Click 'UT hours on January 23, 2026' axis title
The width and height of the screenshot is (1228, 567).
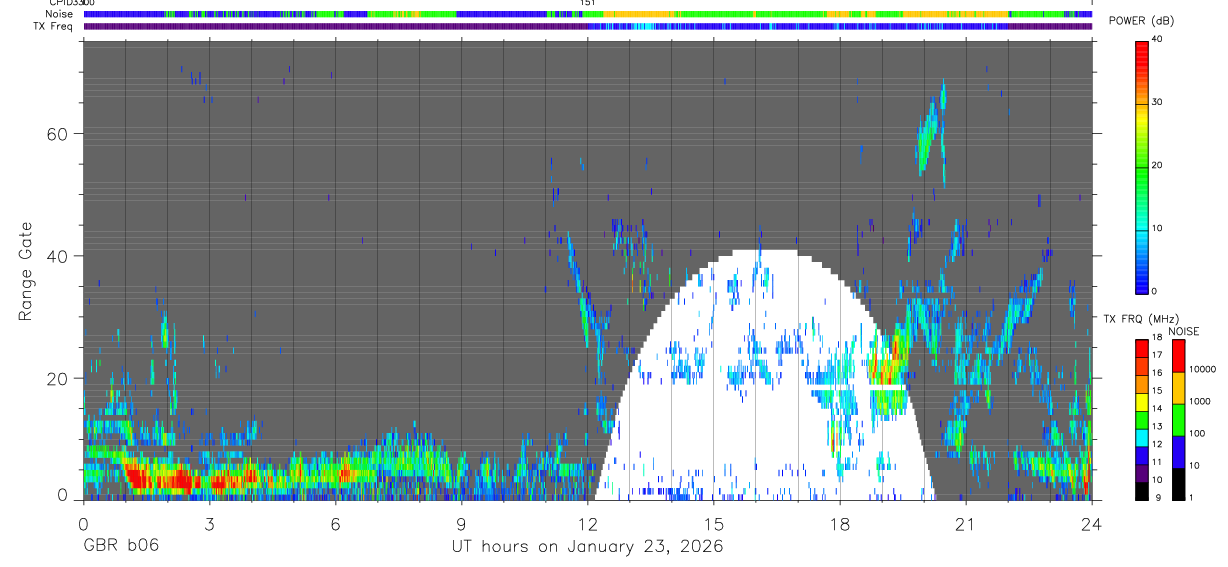(x=589, y=547)
